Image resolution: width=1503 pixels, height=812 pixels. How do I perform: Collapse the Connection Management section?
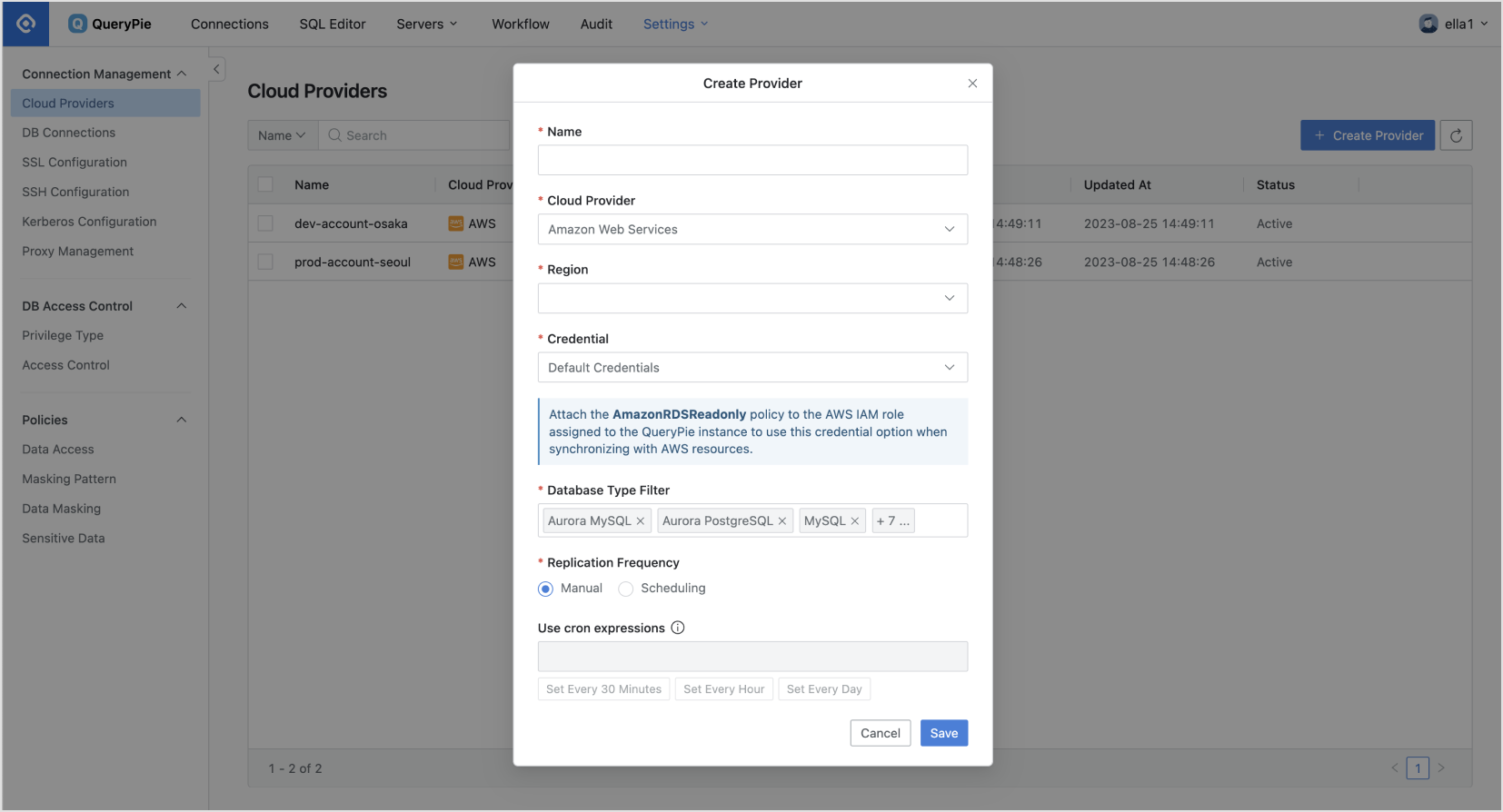[x=182, y=74]
